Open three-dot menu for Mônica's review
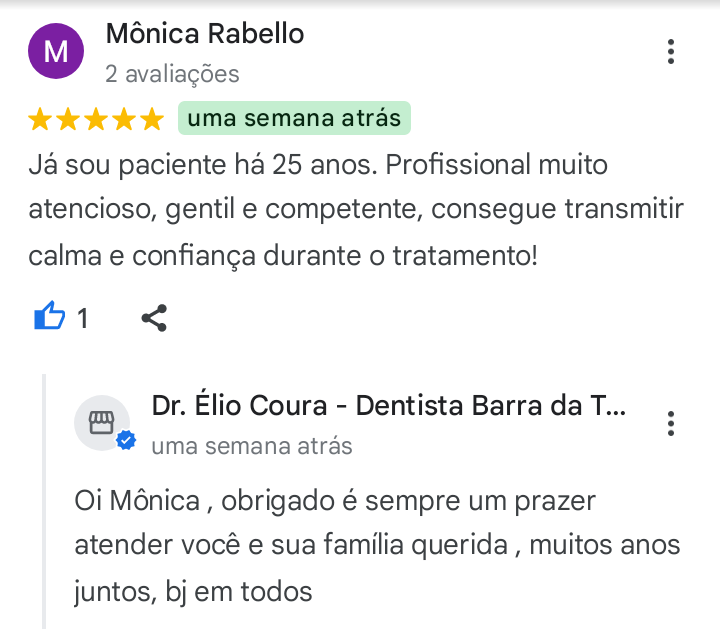The image size is (720, 630). click(670, 51)
